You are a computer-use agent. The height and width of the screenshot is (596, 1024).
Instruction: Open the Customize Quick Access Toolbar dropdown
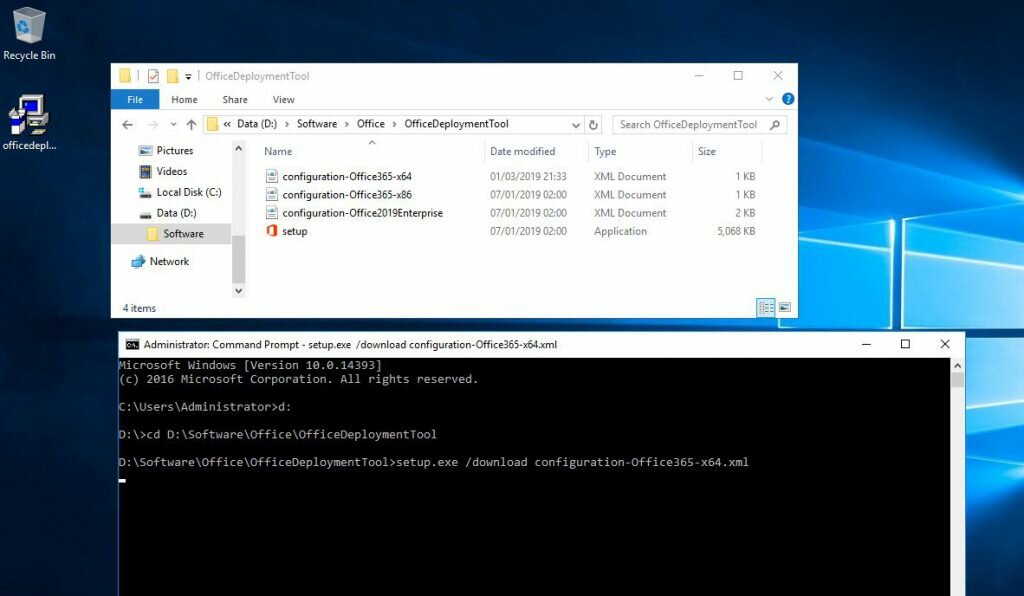(x=188, y=76)
